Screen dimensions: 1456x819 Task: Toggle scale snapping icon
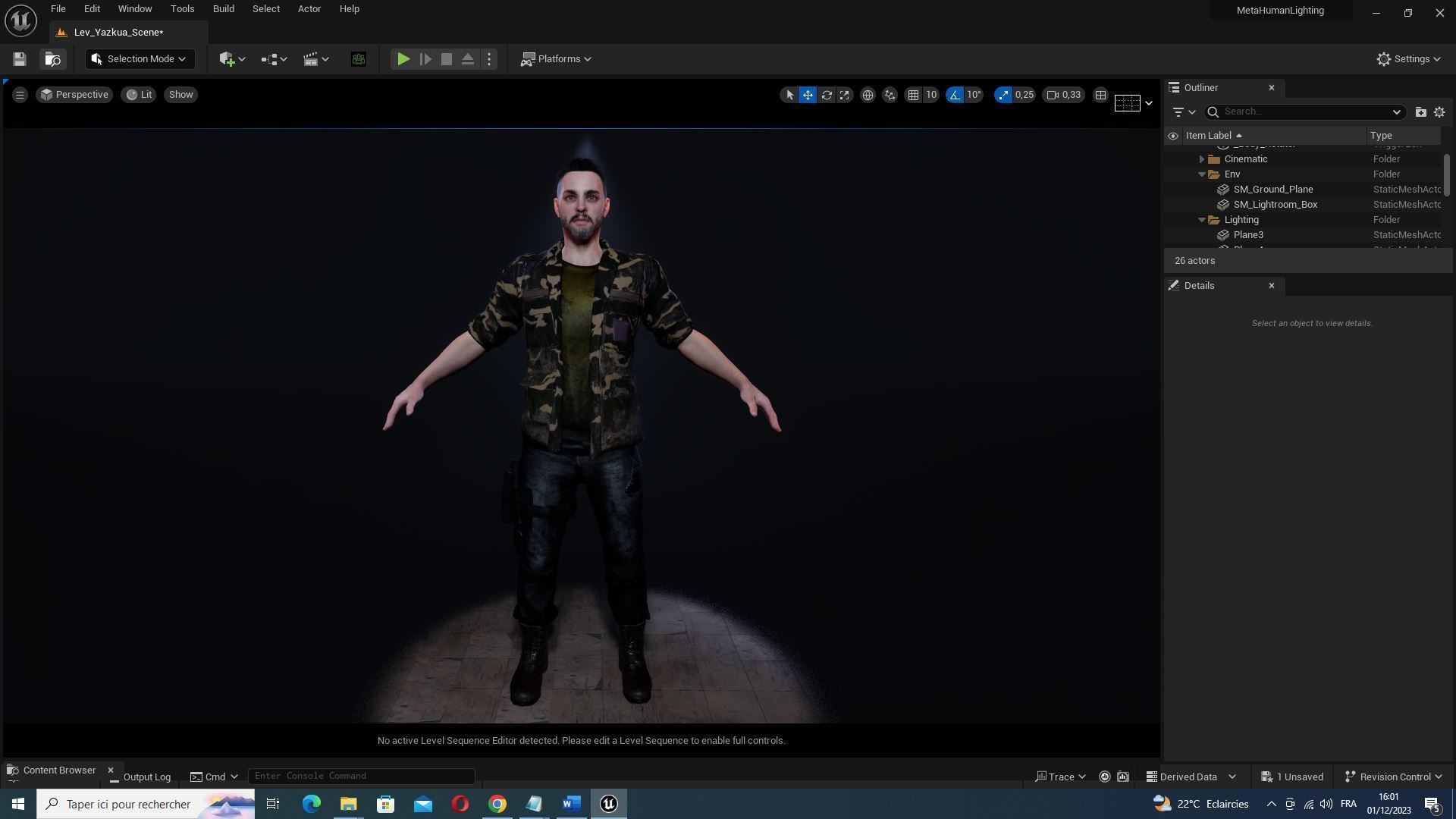tap(1003, 95)
